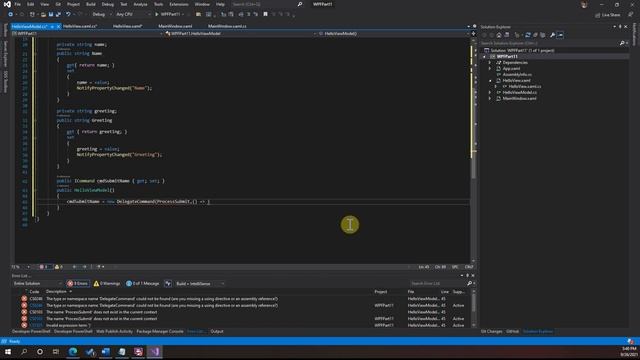Switch to the MainWindow.xaml.cs editor tab
The height and width of the screenshot is (360, 640).
coord(227,26)
